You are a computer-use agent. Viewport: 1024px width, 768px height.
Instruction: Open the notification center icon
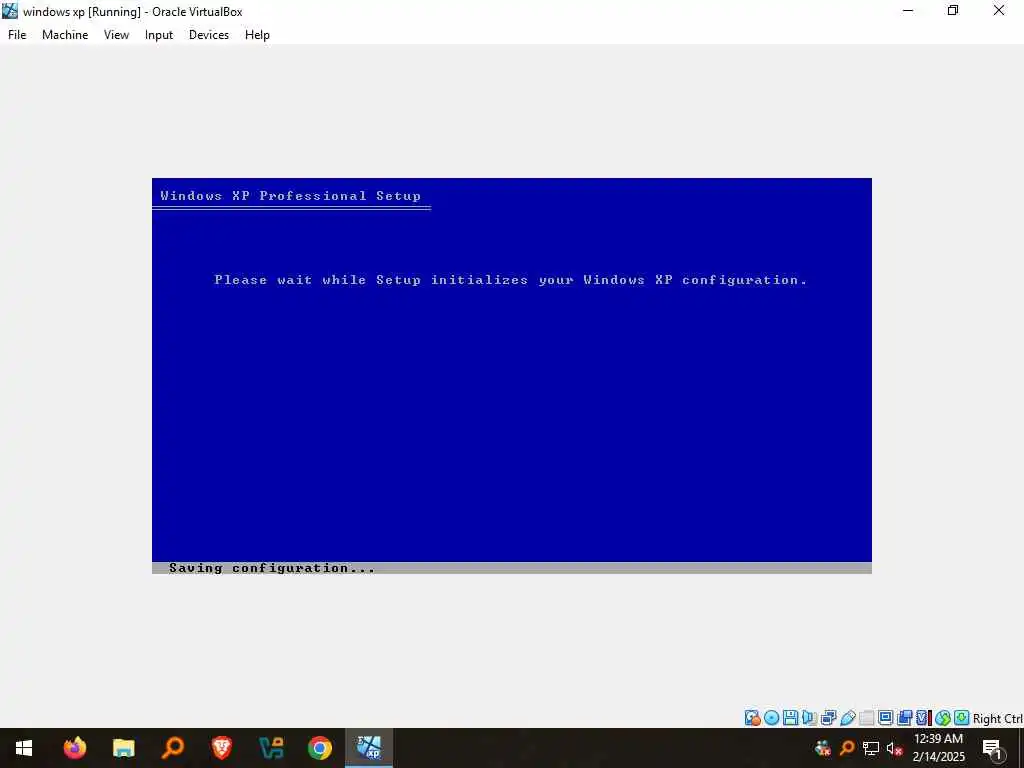pos(993,748)
